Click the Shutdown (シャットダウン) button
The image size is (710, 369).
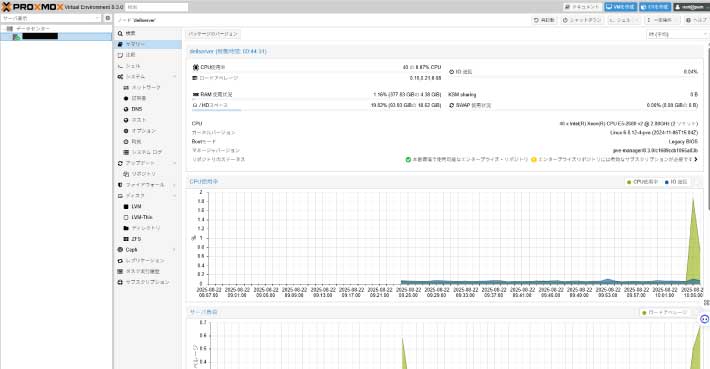(x=582, y=20)
